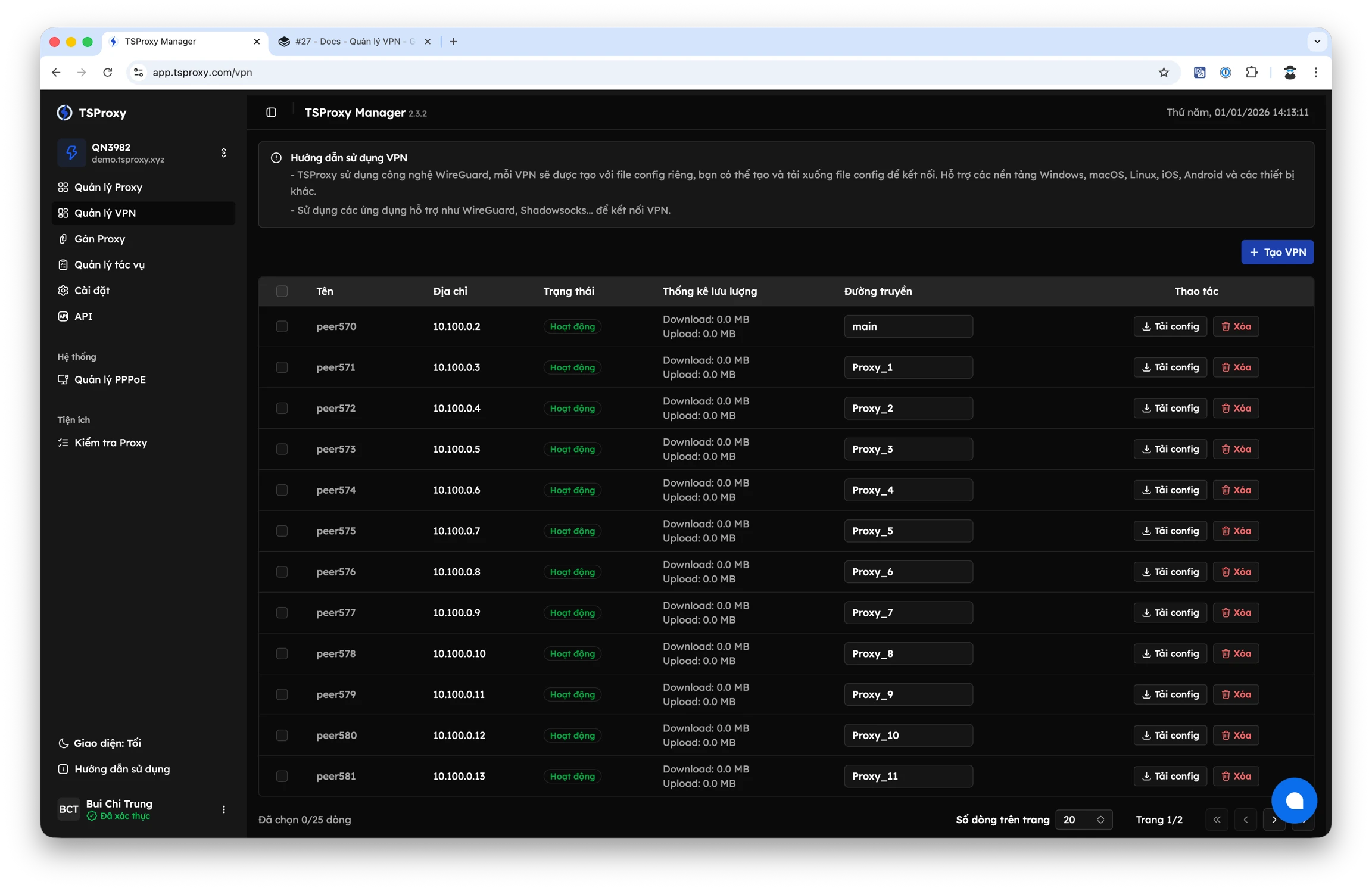The image size is (1372, 891).
Task: Open Chrome three-dot menu
Action: [x=1316, y=72]
